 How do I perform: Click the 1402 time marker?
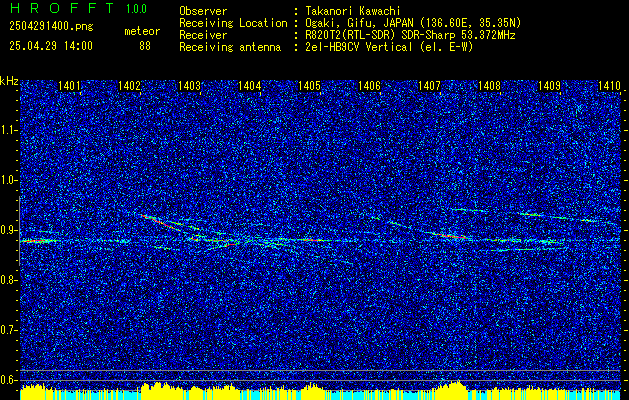pyautogui.click(x=129, y=85)
